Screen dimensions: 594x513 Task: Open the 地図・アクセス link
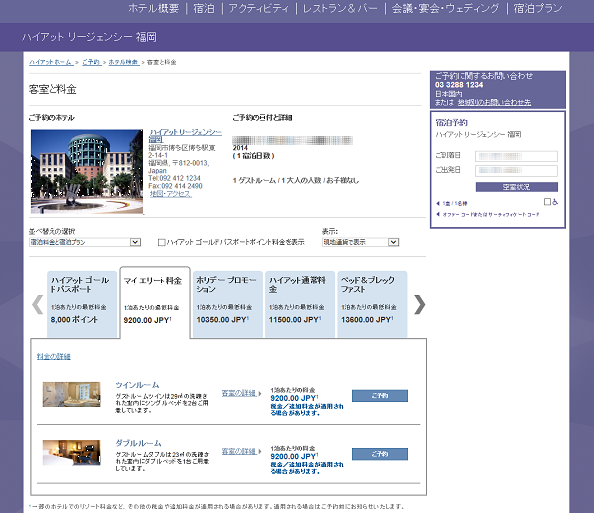point(170,194)
